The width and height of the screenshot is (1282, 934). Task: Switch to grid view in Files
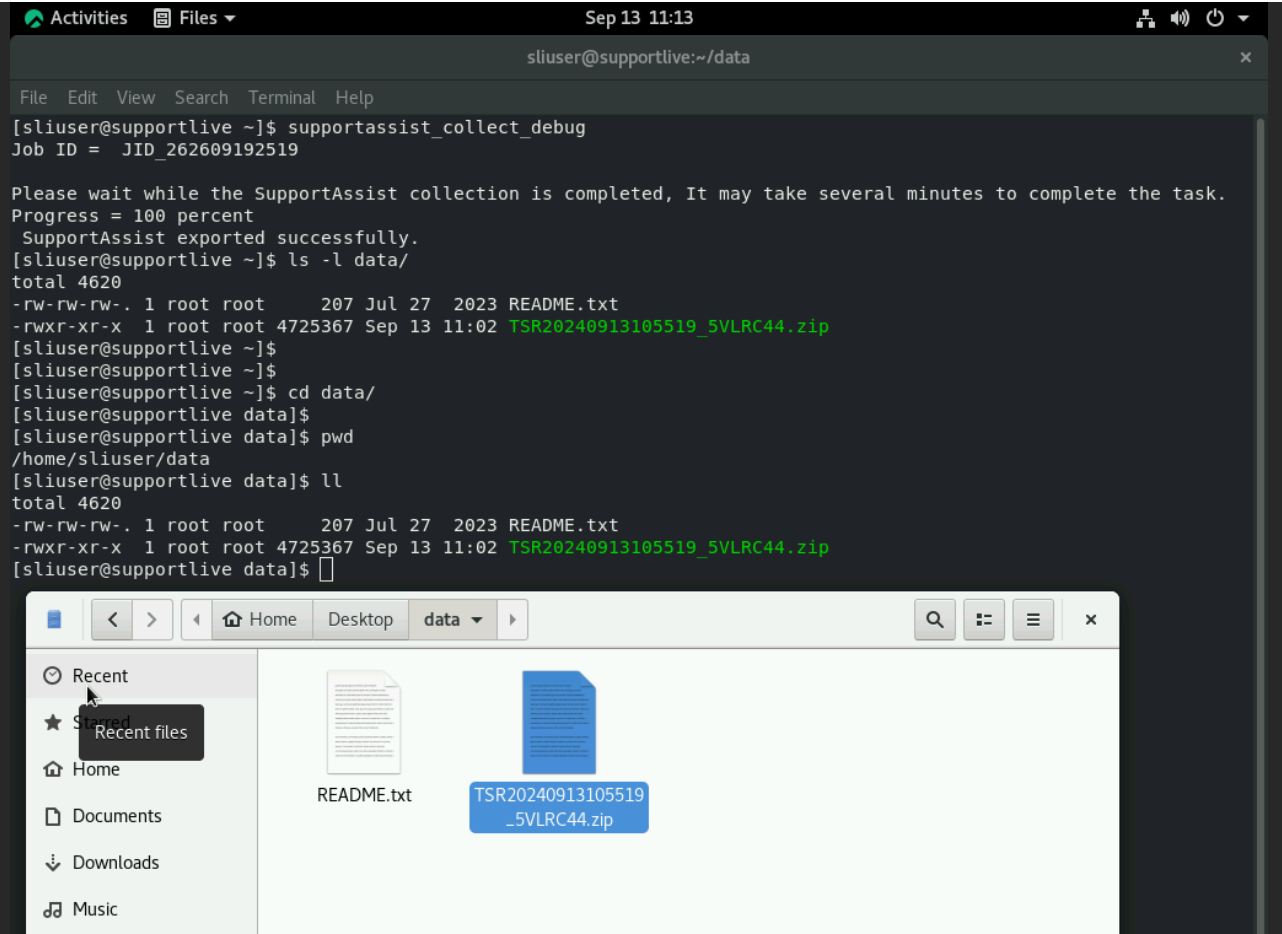(983, 619)
